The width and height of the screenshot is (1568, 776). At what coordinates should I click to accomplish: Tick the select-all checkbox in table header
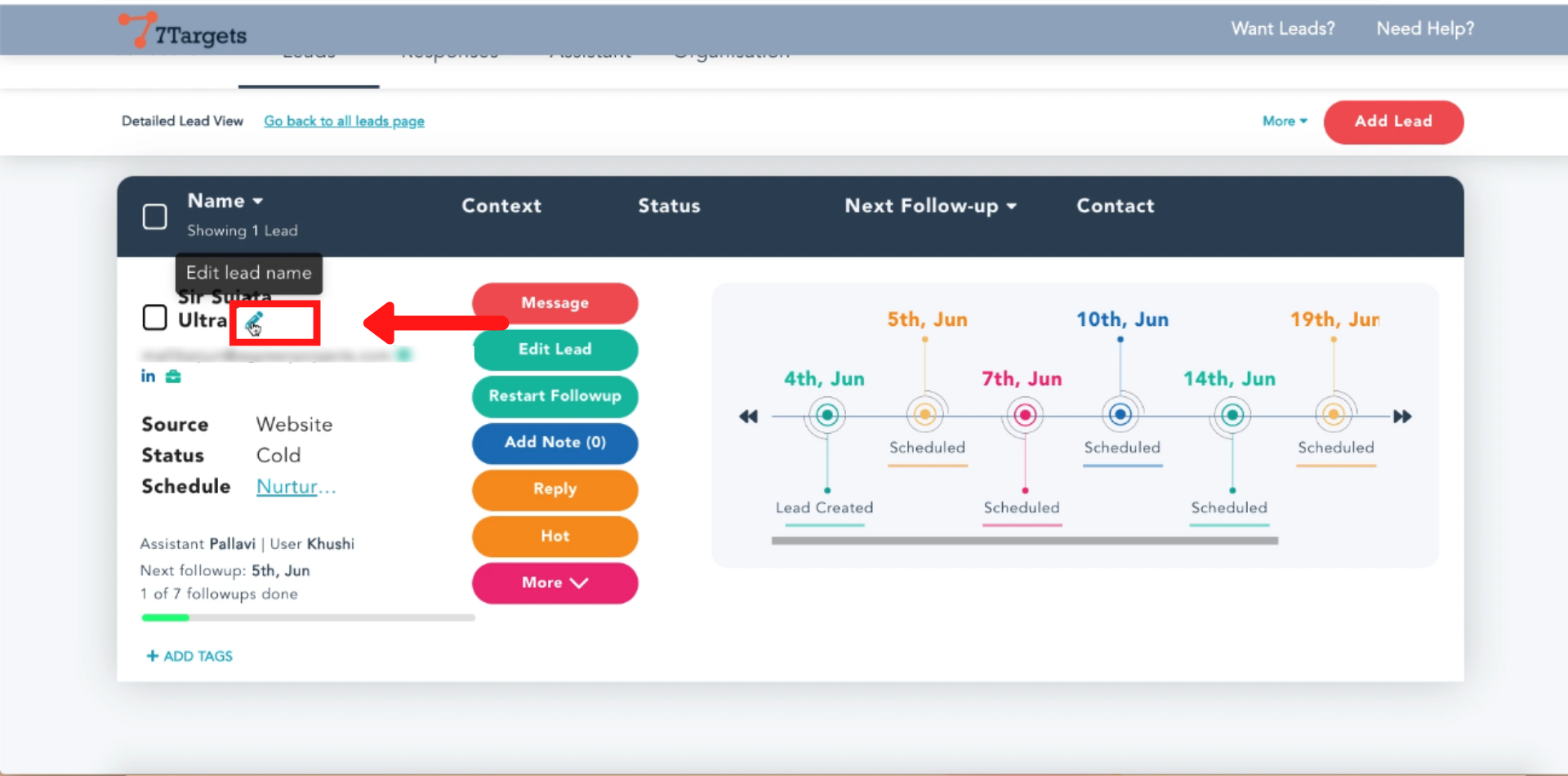(155, 217)
